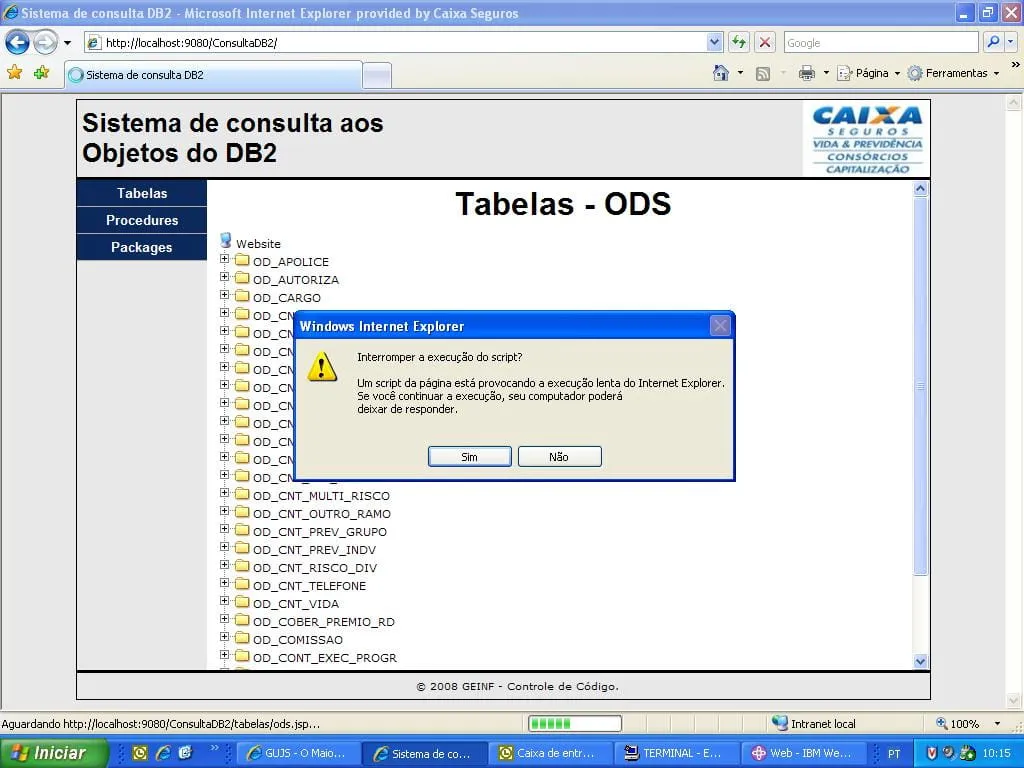The image size is (1024, 768).
Task: Select the OD_CNT_PREV_INDV tree label
Action: pyautogui.click(x=314, y=550)
